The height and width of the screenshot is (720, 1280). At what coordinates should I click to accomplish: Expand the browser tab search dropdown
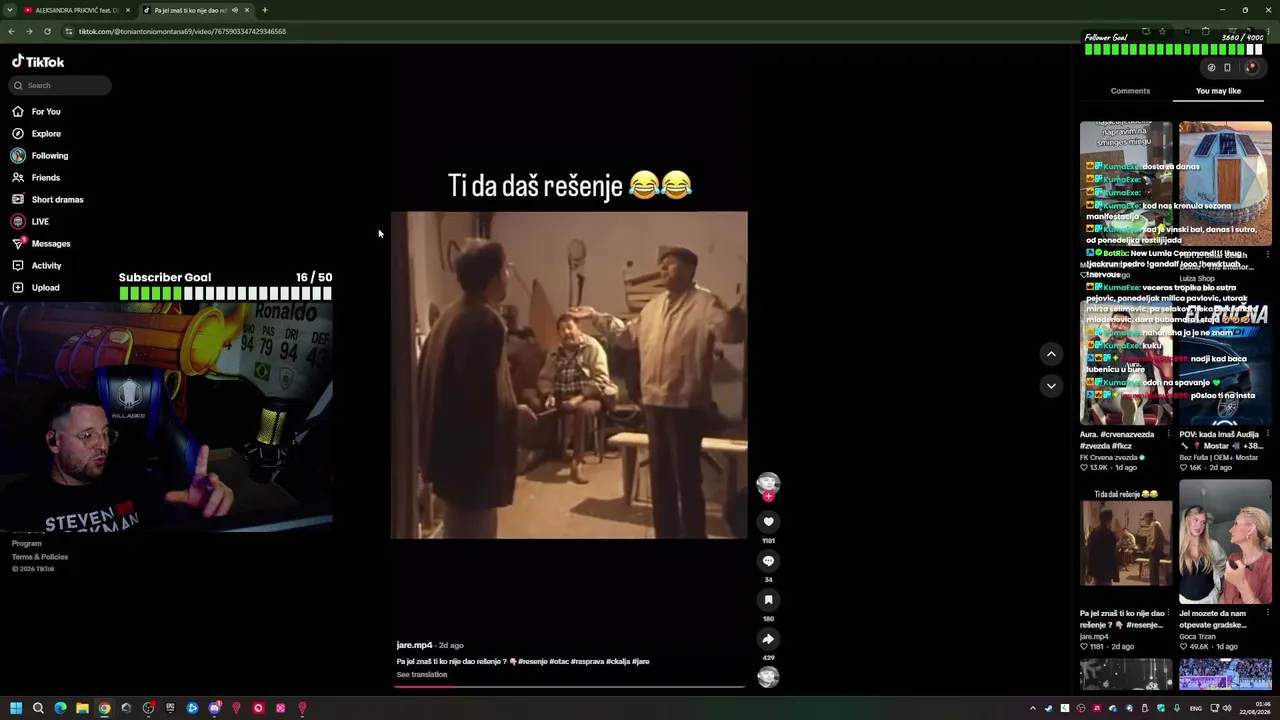pos(9,10)
